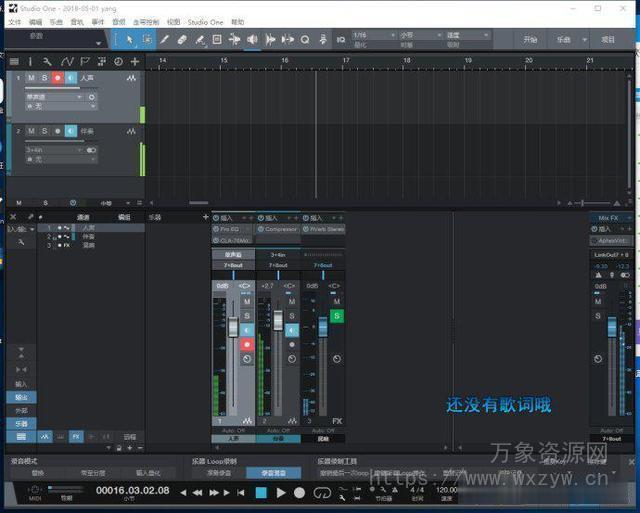Select the Arrow tool in the toolbar

point(129,40)
